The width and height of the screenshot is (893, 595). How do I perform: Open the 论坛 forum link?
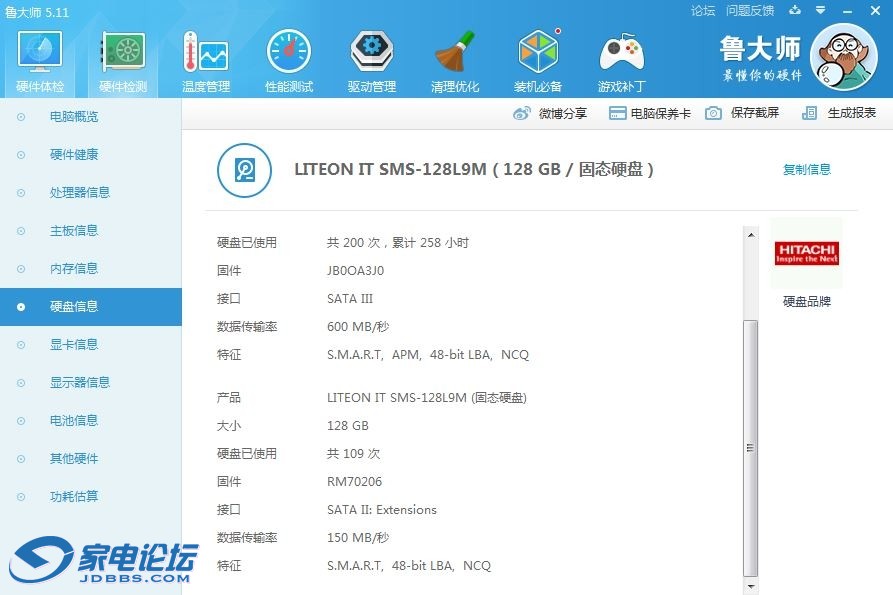(x=703, y=11)
